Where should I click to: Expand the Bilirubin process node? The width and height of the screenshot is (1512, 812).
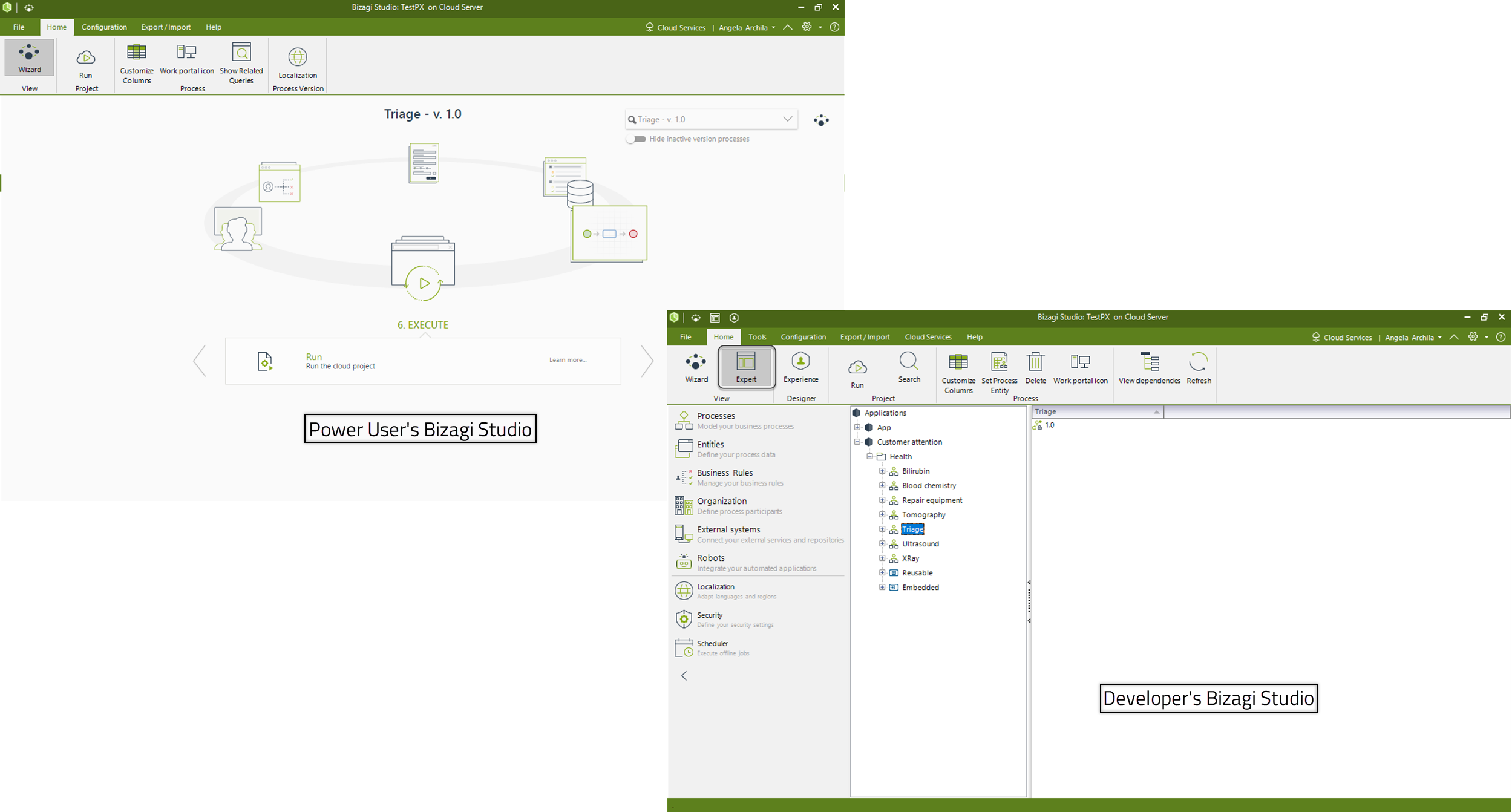click(x=882, y=471)
